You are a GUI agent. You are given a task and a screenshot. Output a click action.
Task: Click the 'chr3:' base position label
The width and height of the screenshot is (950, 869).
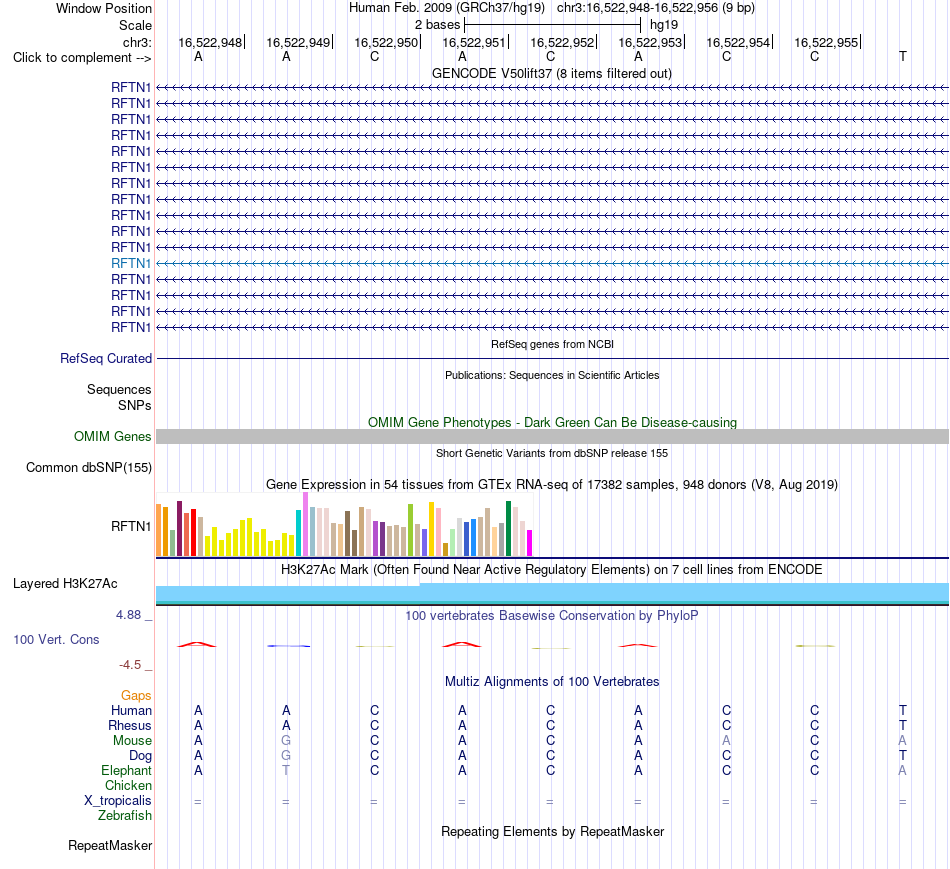click(x=137, y=42)
